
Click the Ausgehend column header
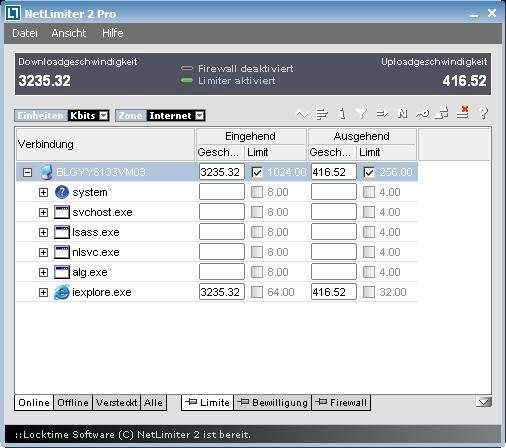pos(362,136)
